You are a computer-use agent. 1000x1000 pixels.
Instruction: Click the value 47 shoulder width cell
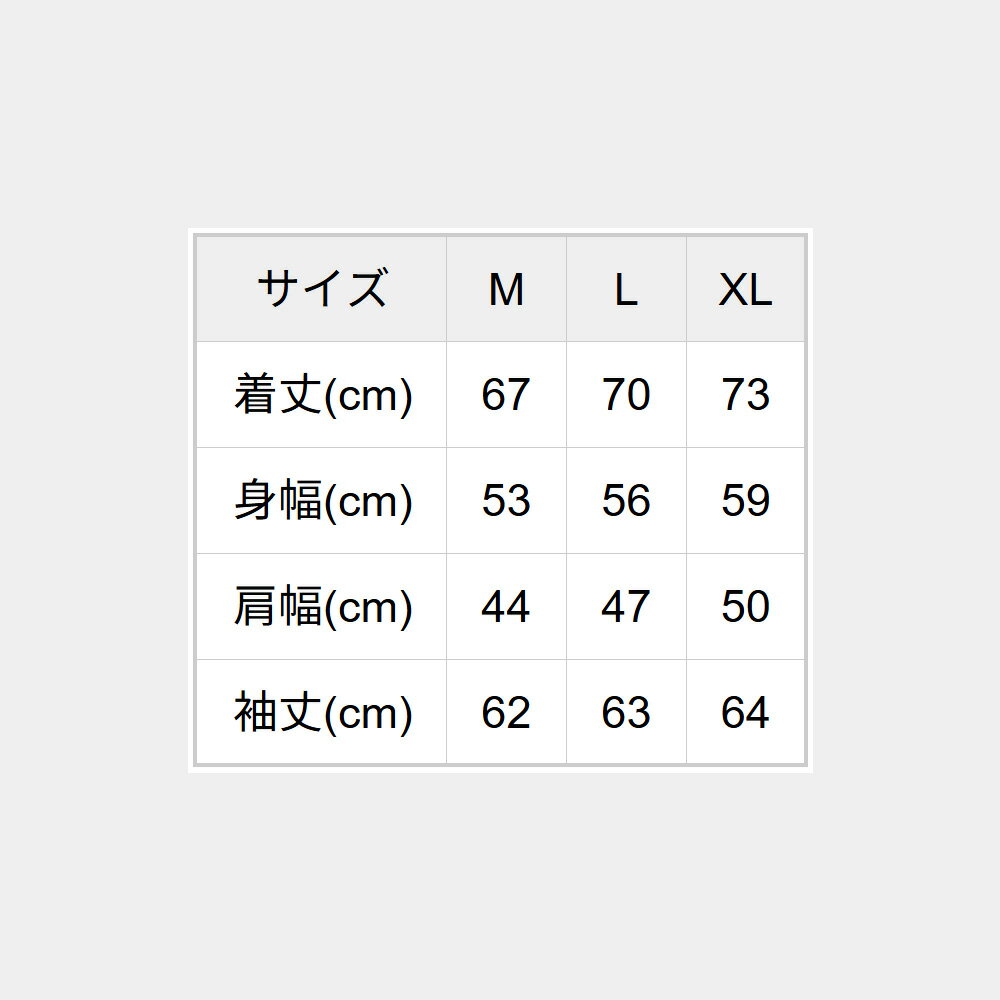tap(626, 607)
